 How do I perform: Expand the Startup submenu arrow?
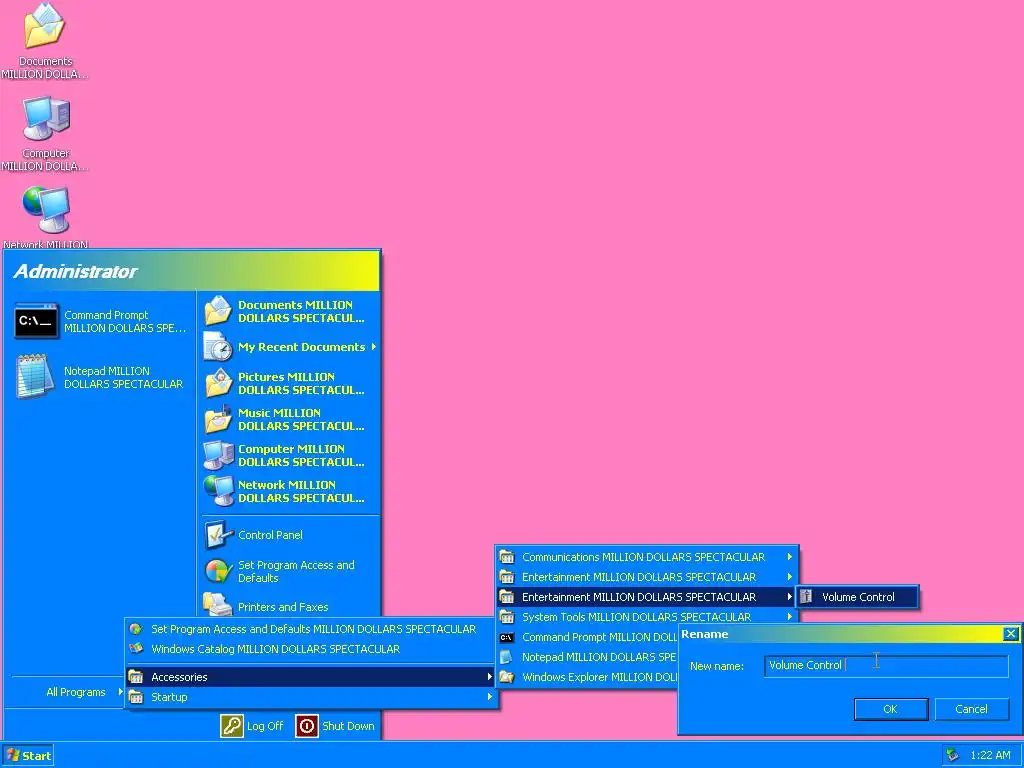tap(489, 697)
